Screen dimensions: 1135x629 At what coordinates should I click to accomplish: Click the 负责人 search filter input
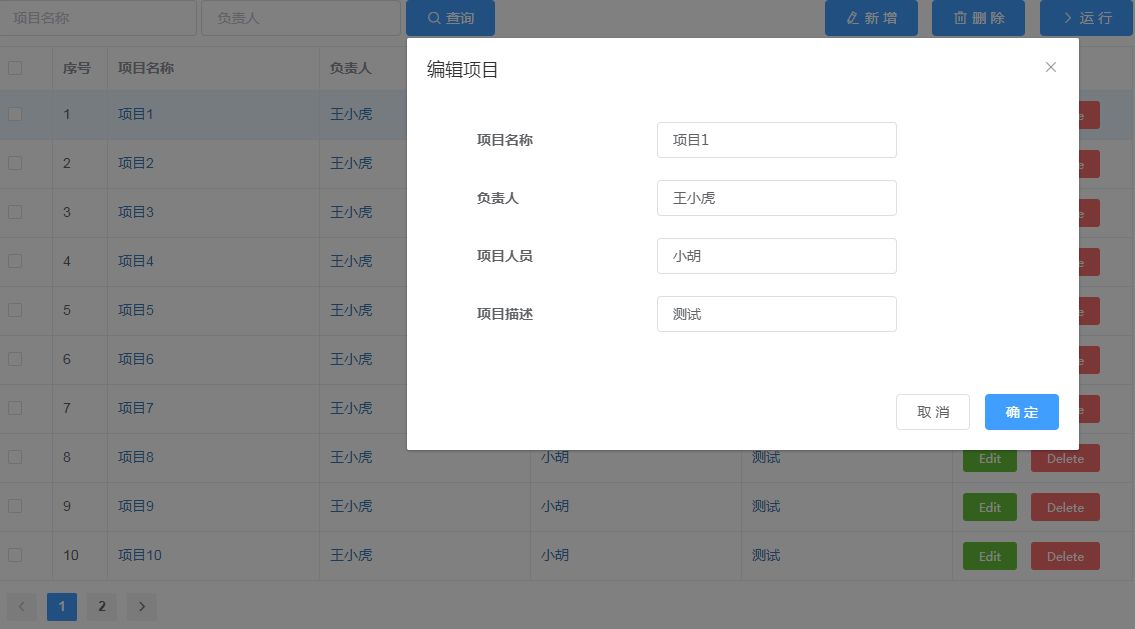point(300,17)
